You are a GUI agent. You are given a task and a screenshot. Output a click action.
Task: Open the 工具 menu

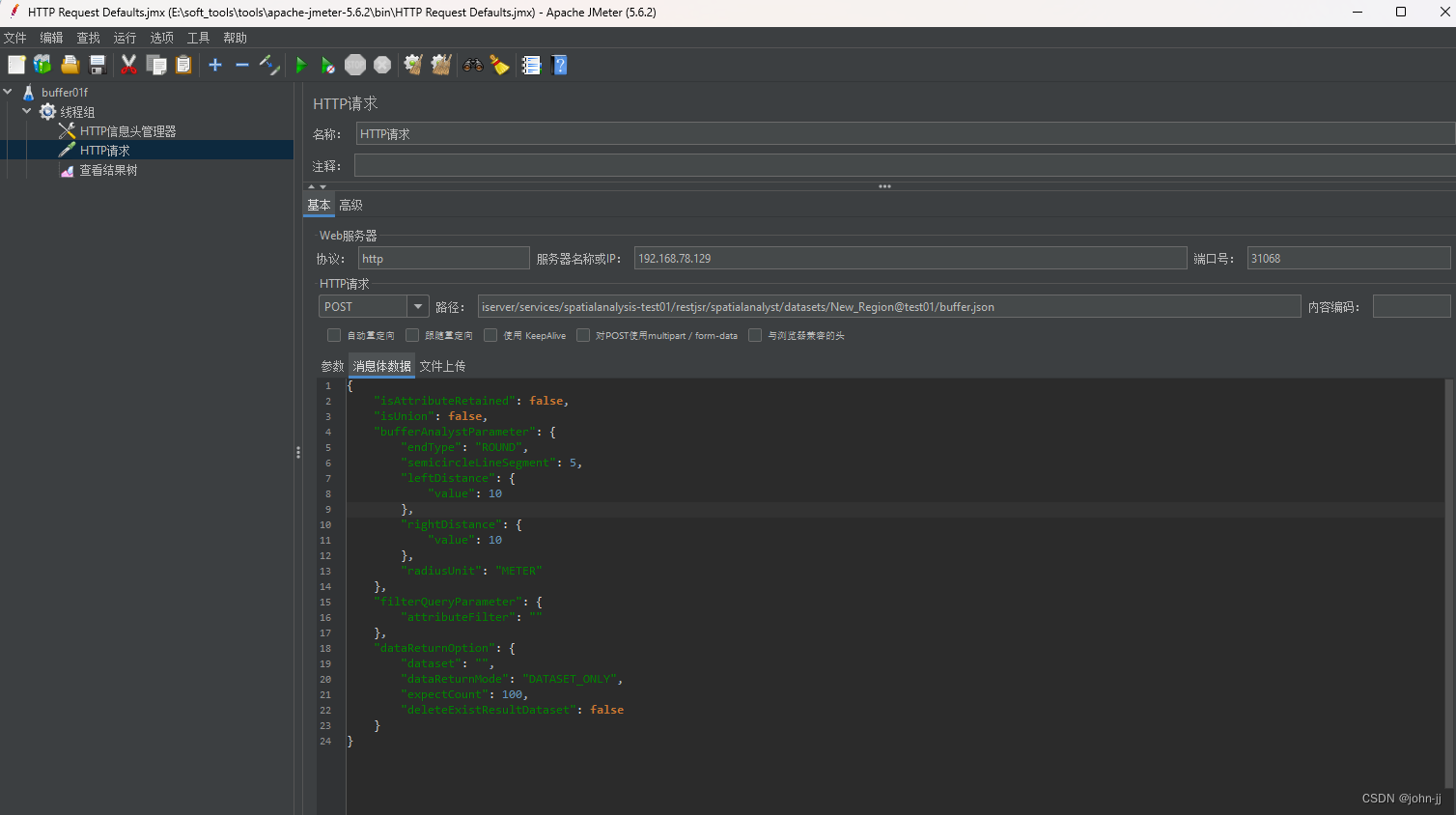199,38
